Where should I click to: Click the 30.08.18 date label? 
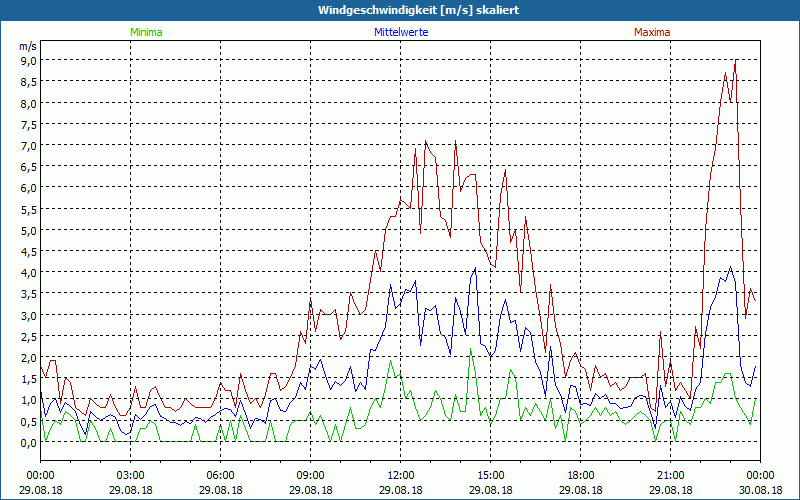point(761,490)
